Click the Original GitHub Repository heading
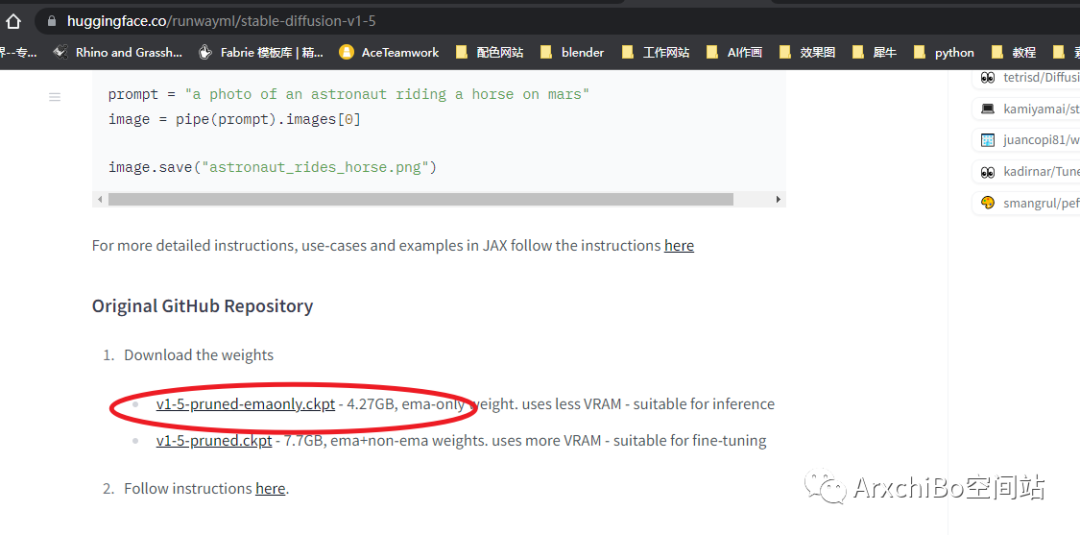This screenshot has width=1080, height=535. coord(202,306)
